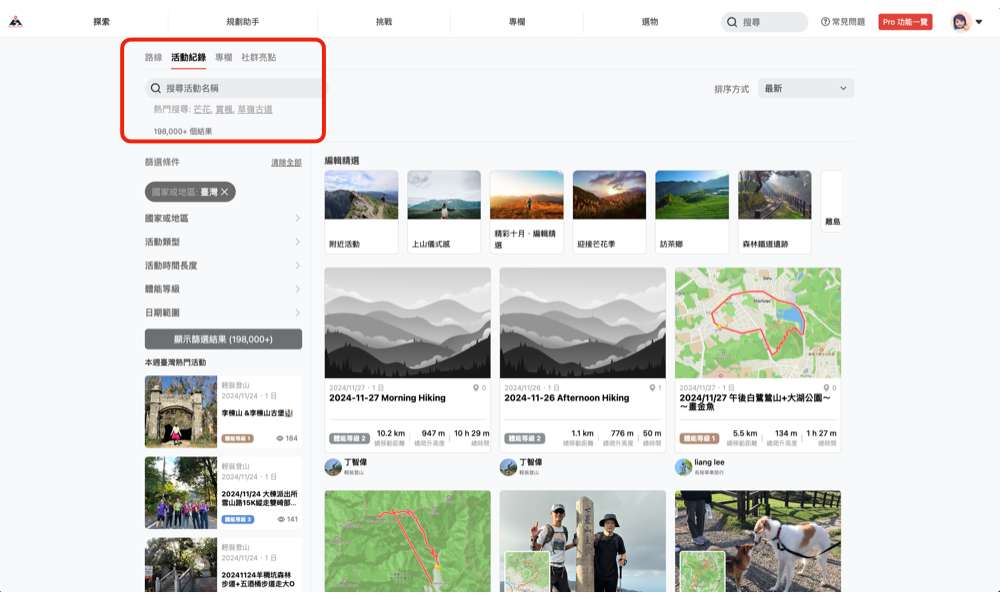Switch to the 社群亮點 tab
The height and width of the screenshot is (600, 1000).
click(x=258, y=57)
